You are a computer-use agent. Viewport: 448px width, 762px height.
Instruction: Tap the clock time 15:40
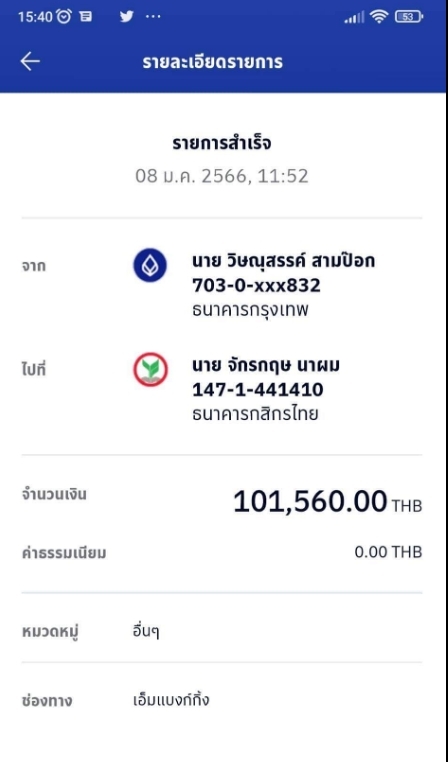[35, 17]
